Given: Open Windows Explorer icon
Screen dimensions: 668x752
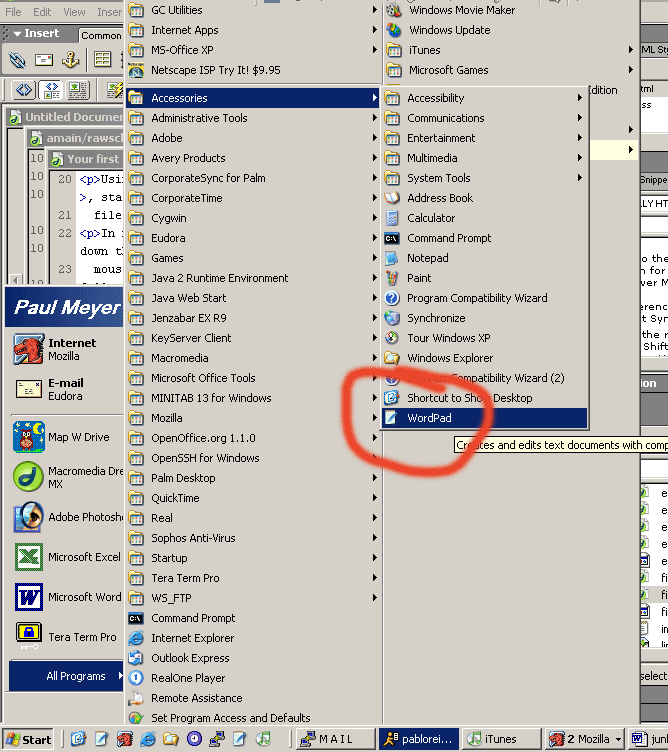Looking at the screenshot, I should pos(392,358).
